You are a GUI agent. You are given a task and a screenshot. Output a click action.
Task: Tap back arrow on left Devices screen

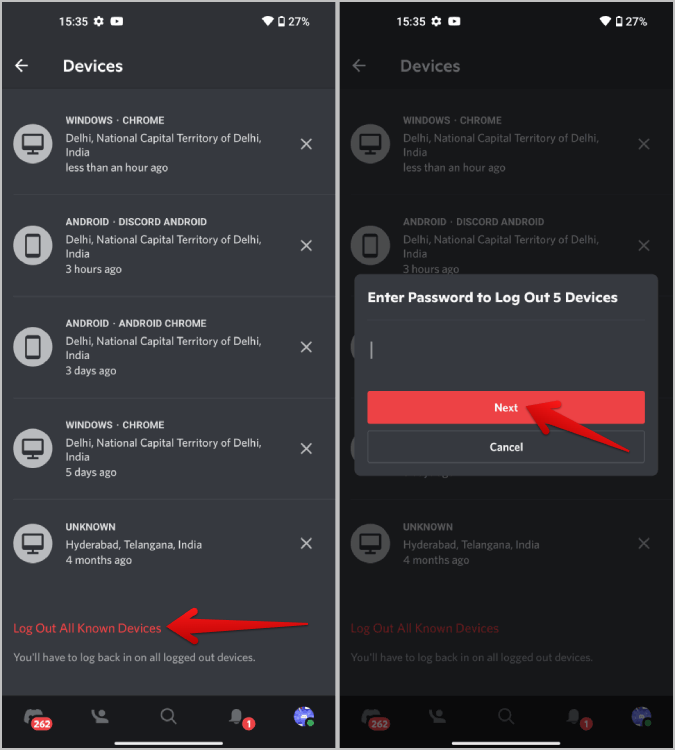pos(22,66)
